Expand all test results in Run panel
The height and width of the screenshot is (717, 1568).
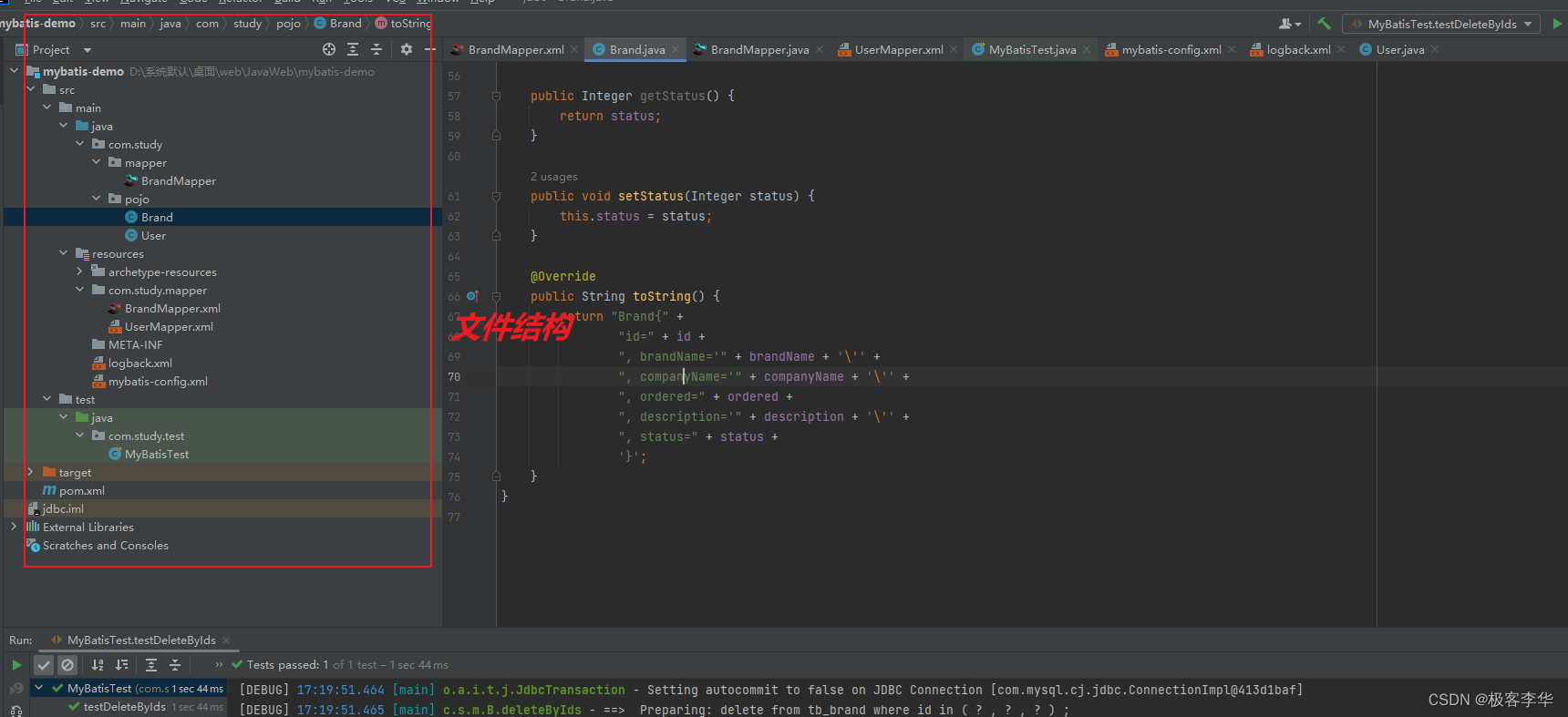point(151,665)
